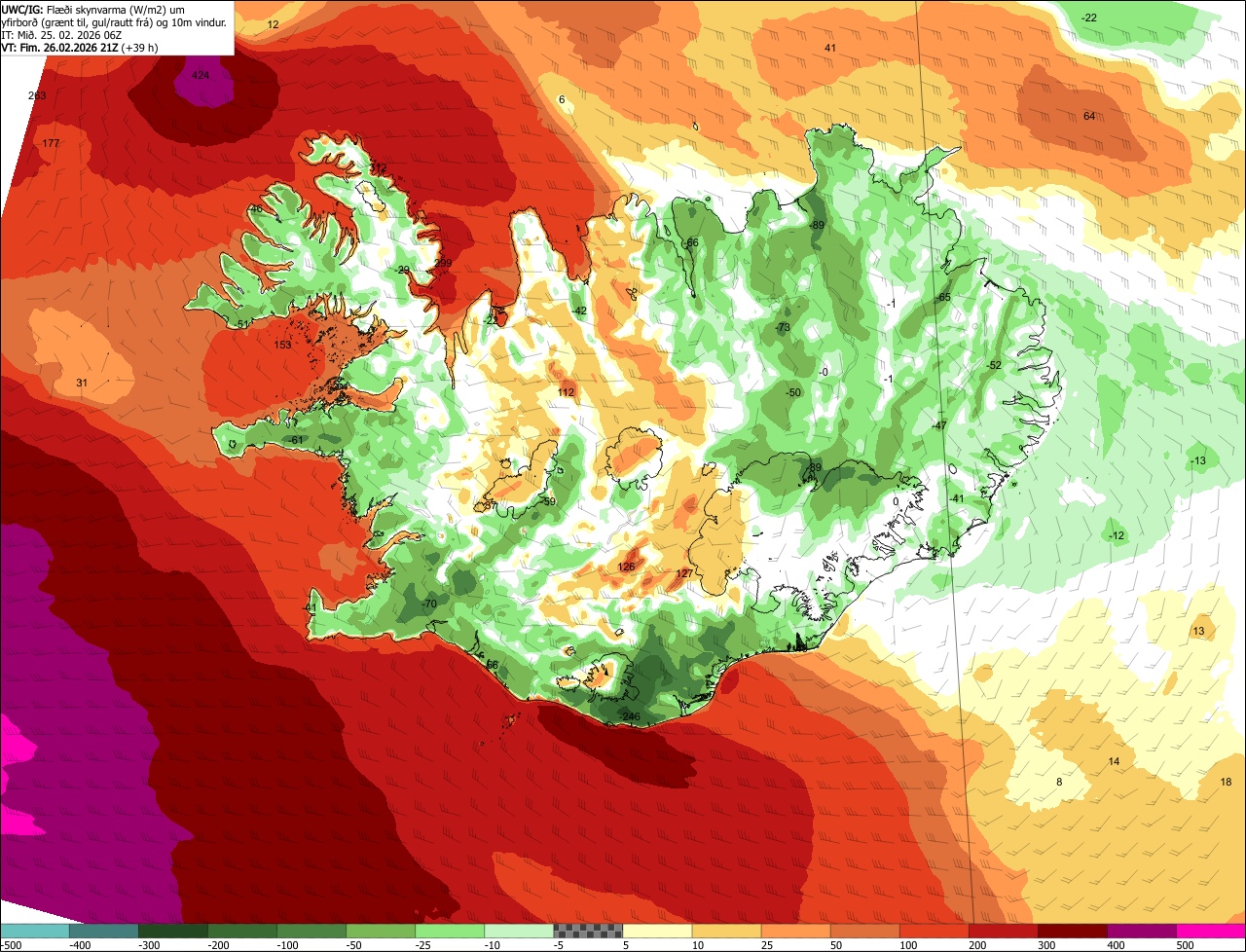The height and width of the screenshot is (952, 1246).
Task: Select the -66 value in the north
Action: coord(690,242)
